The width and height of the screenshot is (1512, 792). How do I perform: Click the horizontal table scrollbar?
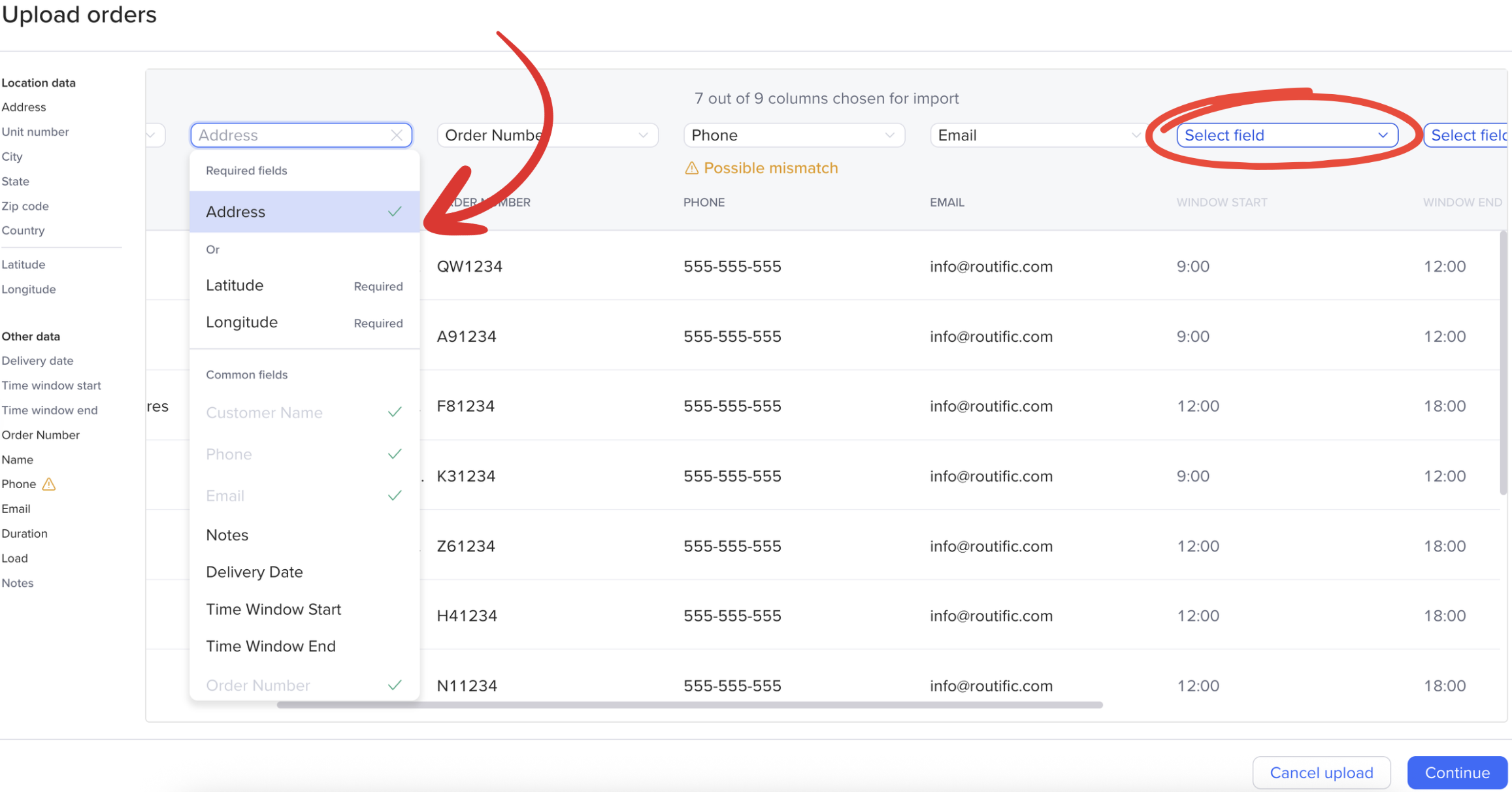(689, 705)
